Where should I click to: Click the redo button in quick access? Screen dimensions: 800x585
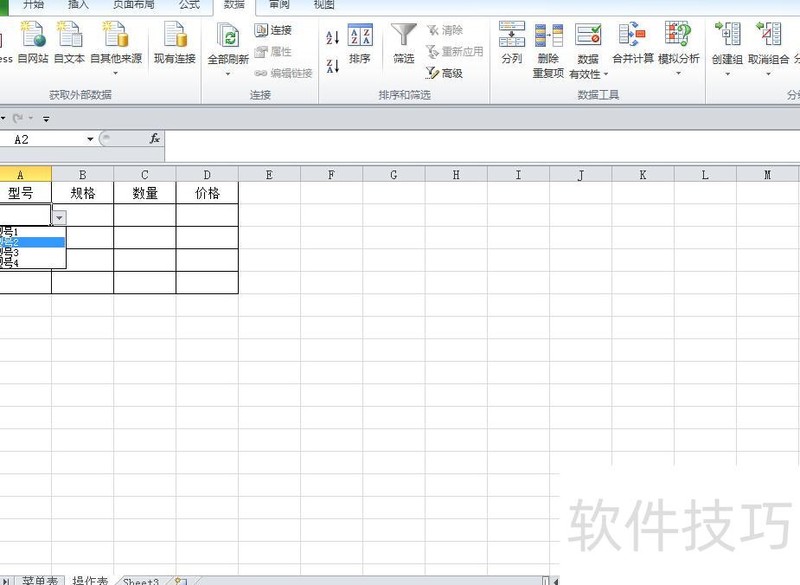point(18,118)
